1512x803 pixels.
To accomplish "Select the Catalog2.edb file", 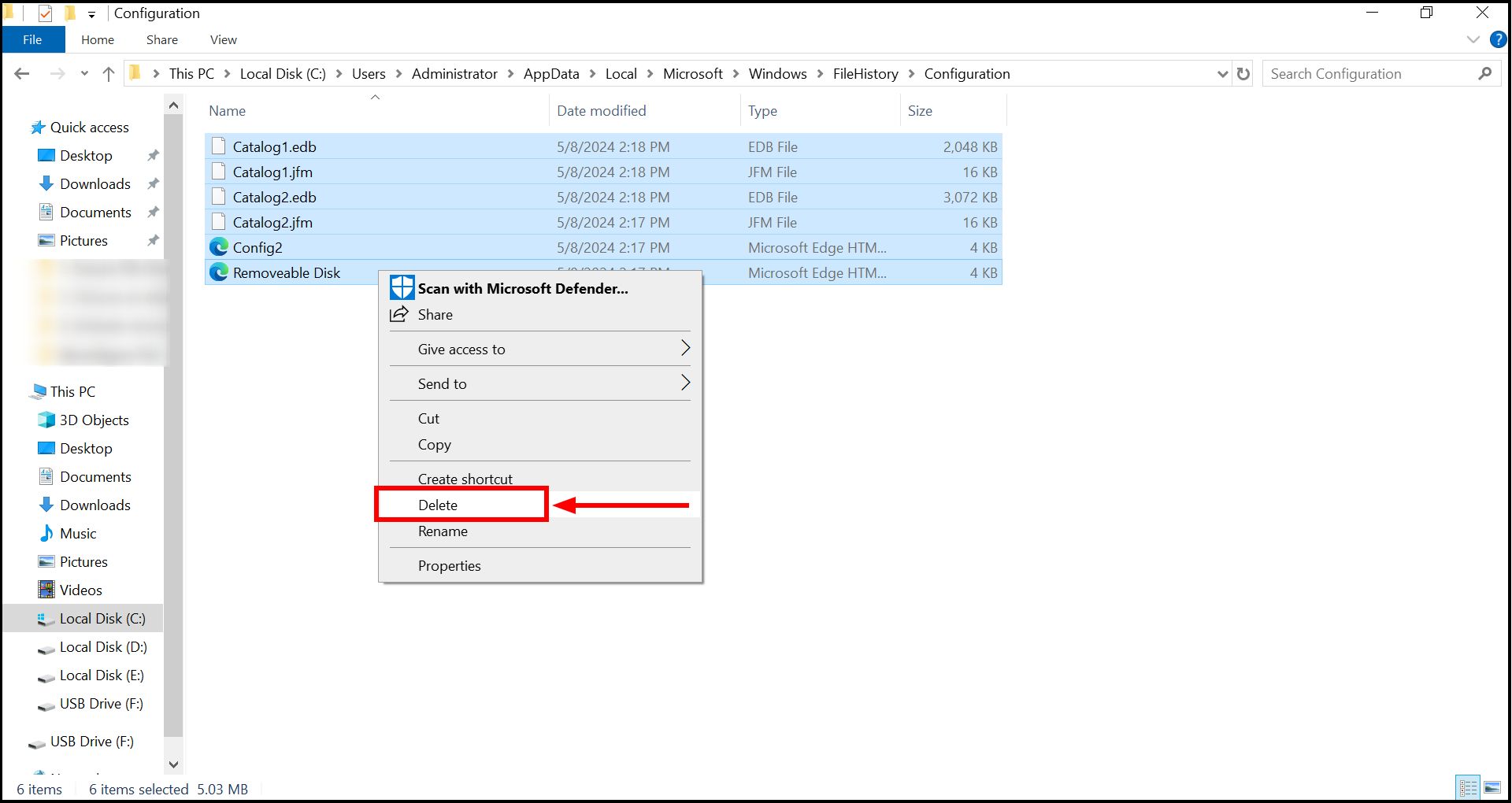I will point(603,197).
